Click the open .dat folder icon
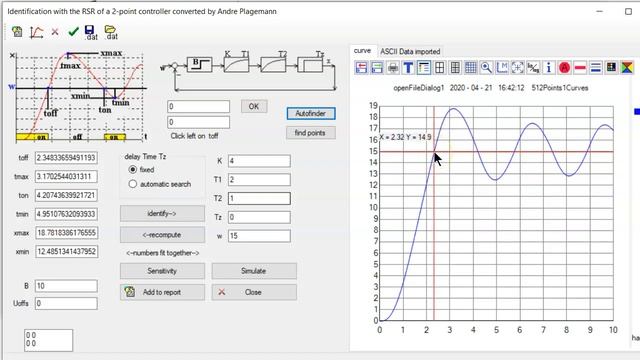 [x=111, y=32]
